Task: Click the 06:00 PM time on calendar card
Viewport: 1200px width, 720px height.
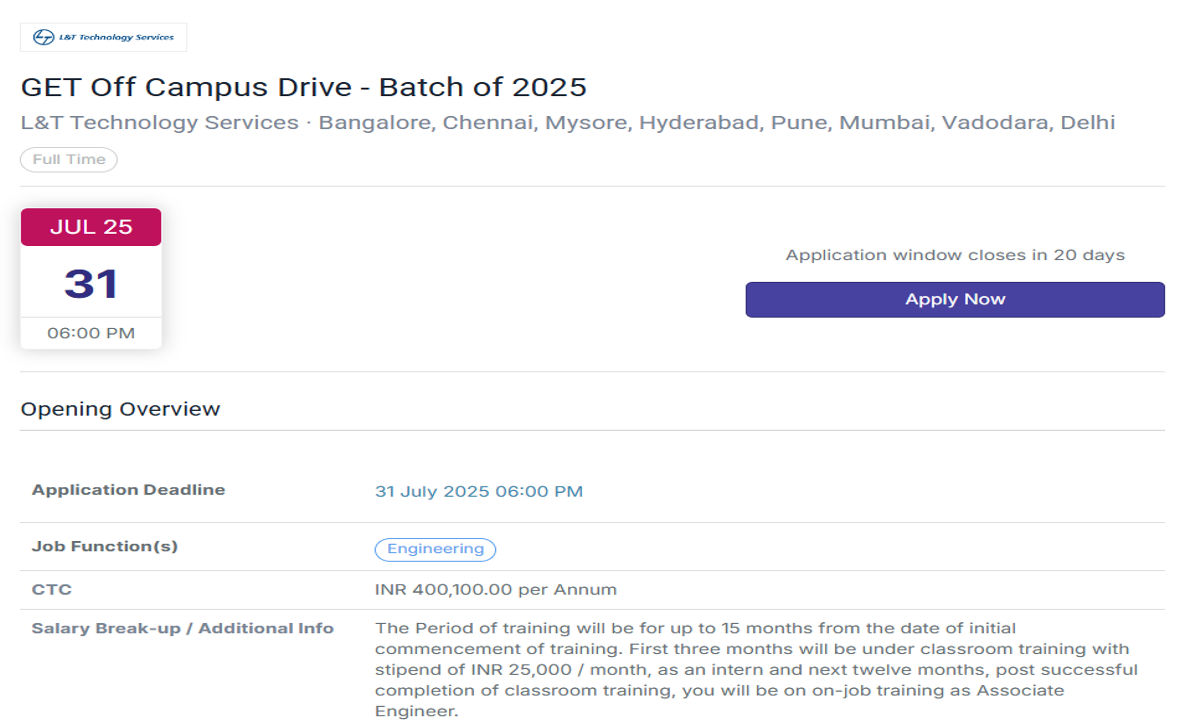Action: coord(91,333)
